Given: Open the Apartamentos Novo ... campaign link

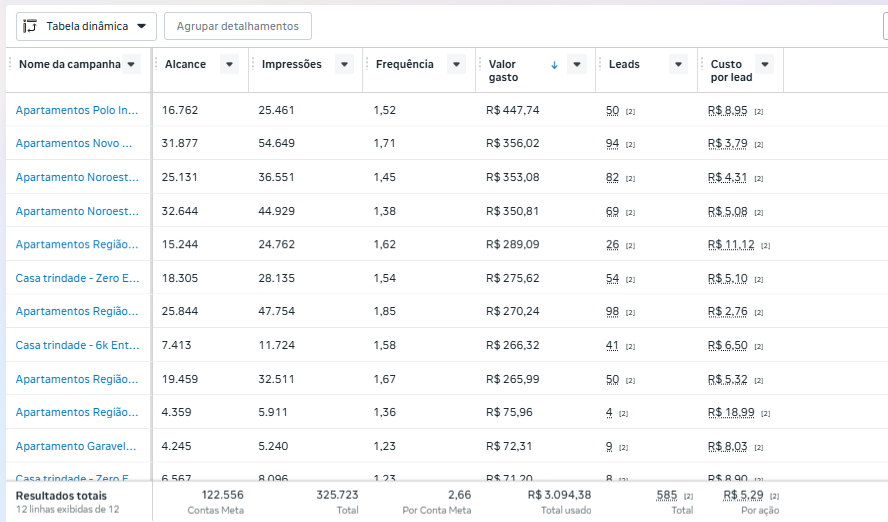Looking at the screenshot, I should click(x=74, y=143).
